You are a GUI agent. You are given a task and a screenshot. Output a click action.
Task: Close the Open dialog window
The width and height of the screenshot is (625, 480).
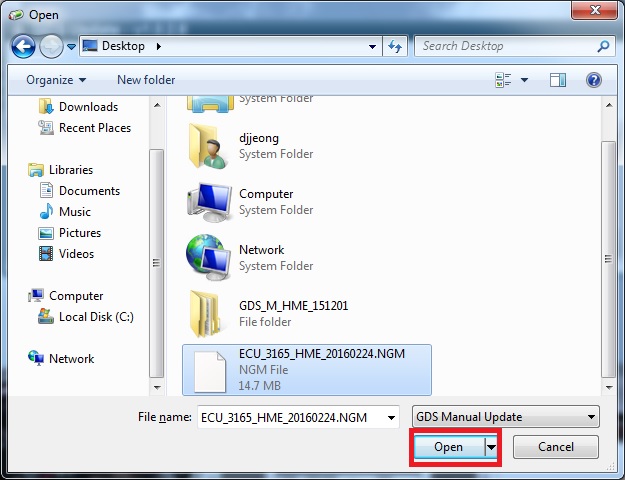point(595,10)
